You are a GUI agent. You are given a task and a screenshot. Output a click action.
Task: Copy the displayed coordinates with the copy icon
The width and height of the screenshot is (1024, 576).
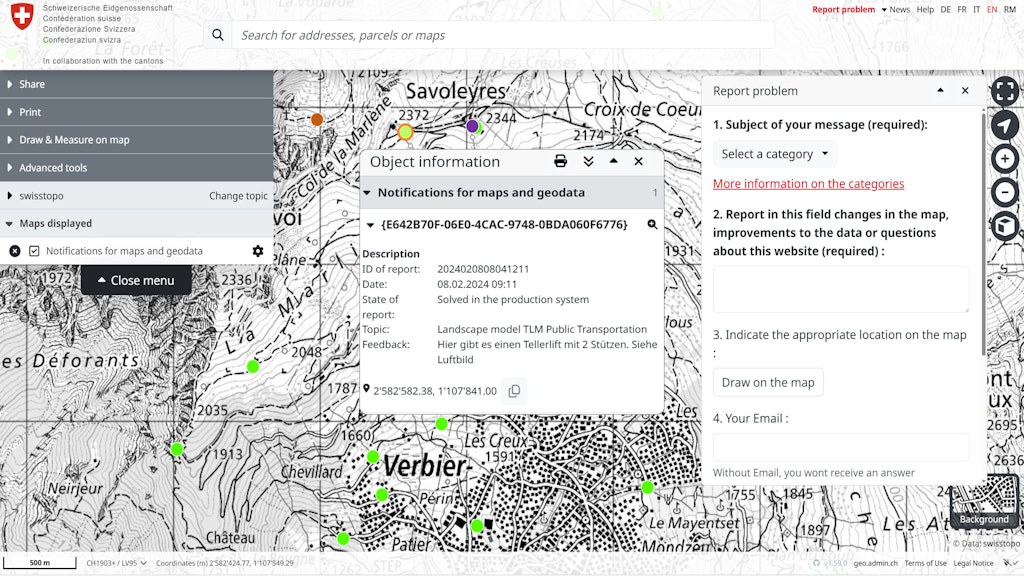(x=513, y=391)
